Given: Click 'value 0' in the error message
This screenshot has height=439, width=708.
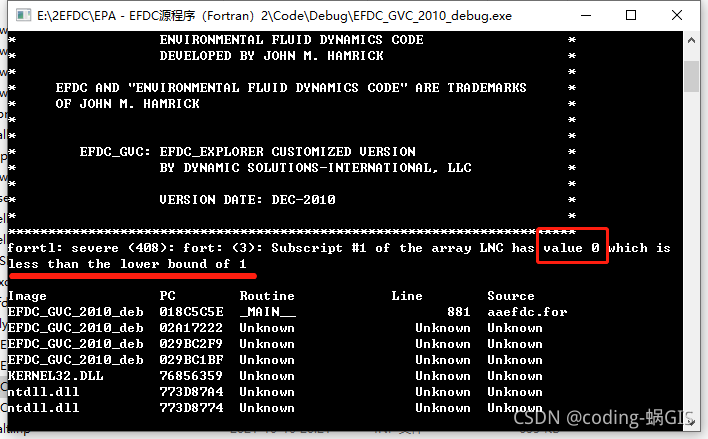Looking at the screenshot, I should pyautogui.click(x=571, y=248).
